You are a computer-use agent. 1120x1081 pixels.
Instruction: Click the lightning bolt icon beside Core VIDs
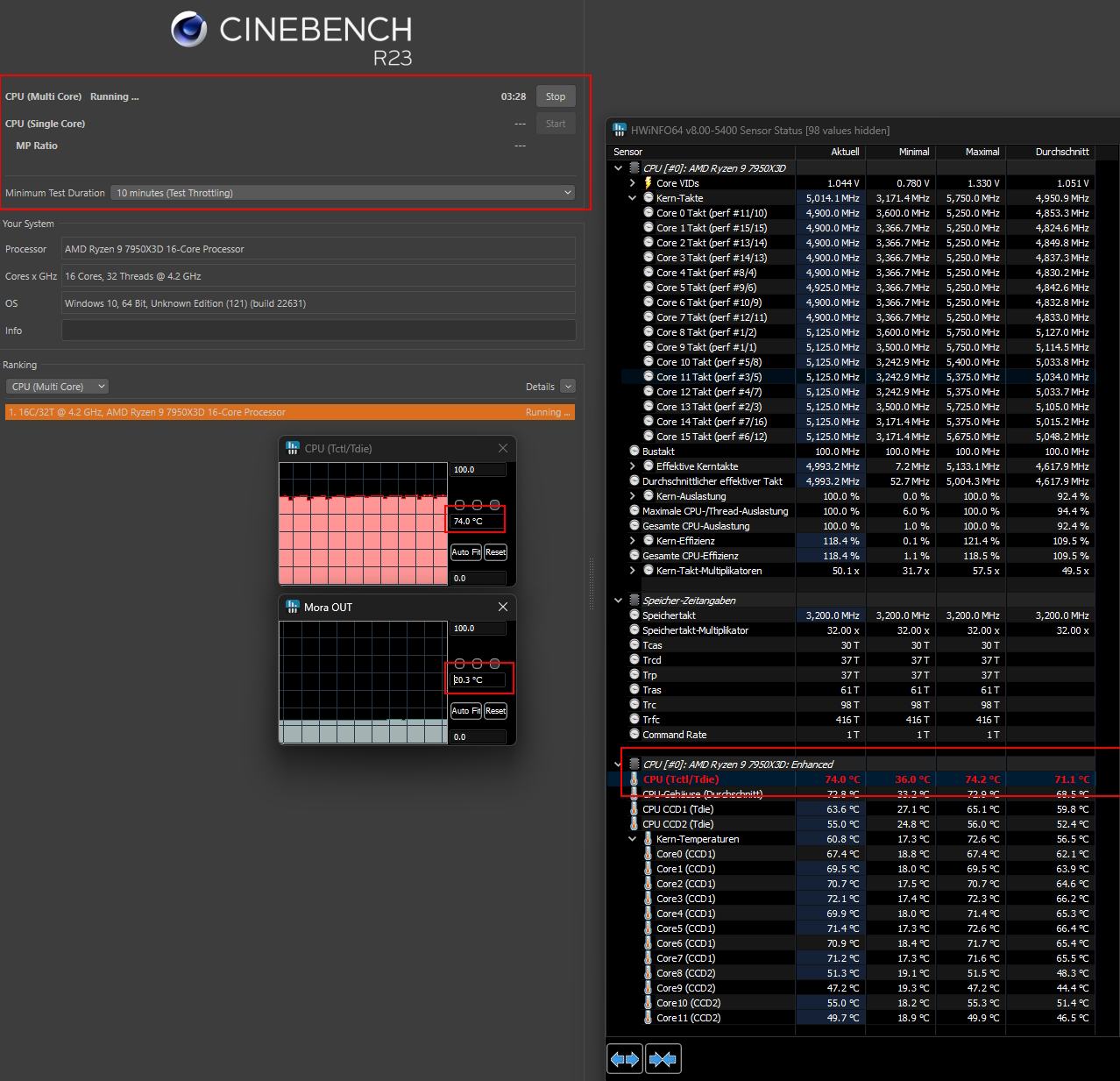pyautogui.click(x=649, y=183)
